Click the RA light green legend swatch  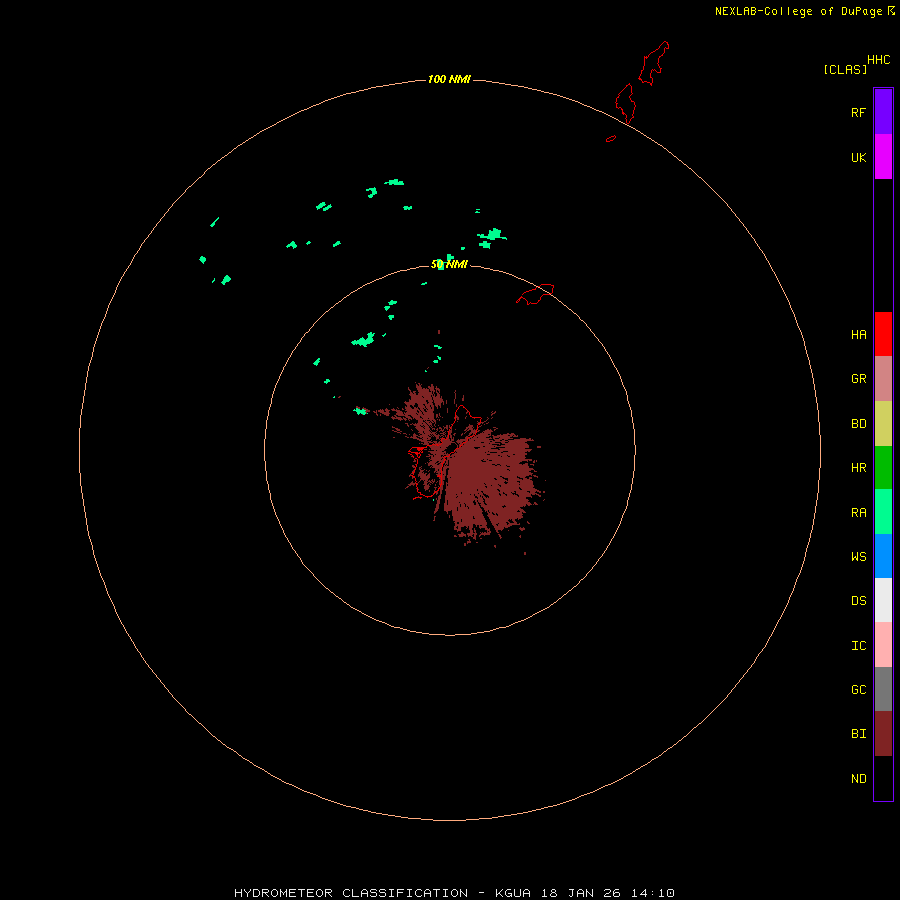[x=883, y=512]
